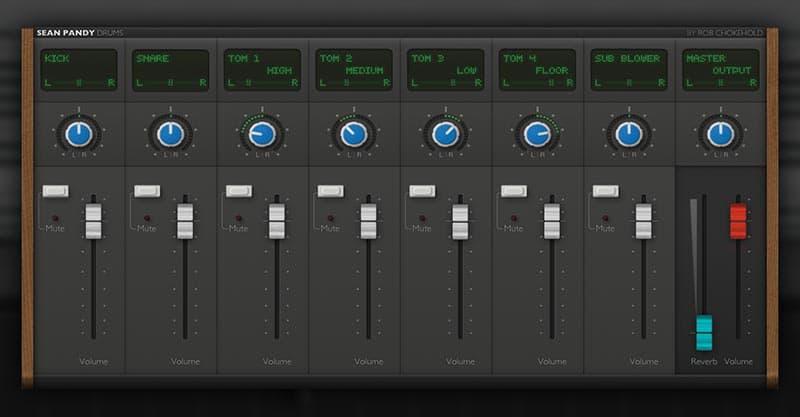Image resolution: width=800 pixels, height=417 pixels.
Task: Mute the Sub Blower channel
Action: [605, 191]
